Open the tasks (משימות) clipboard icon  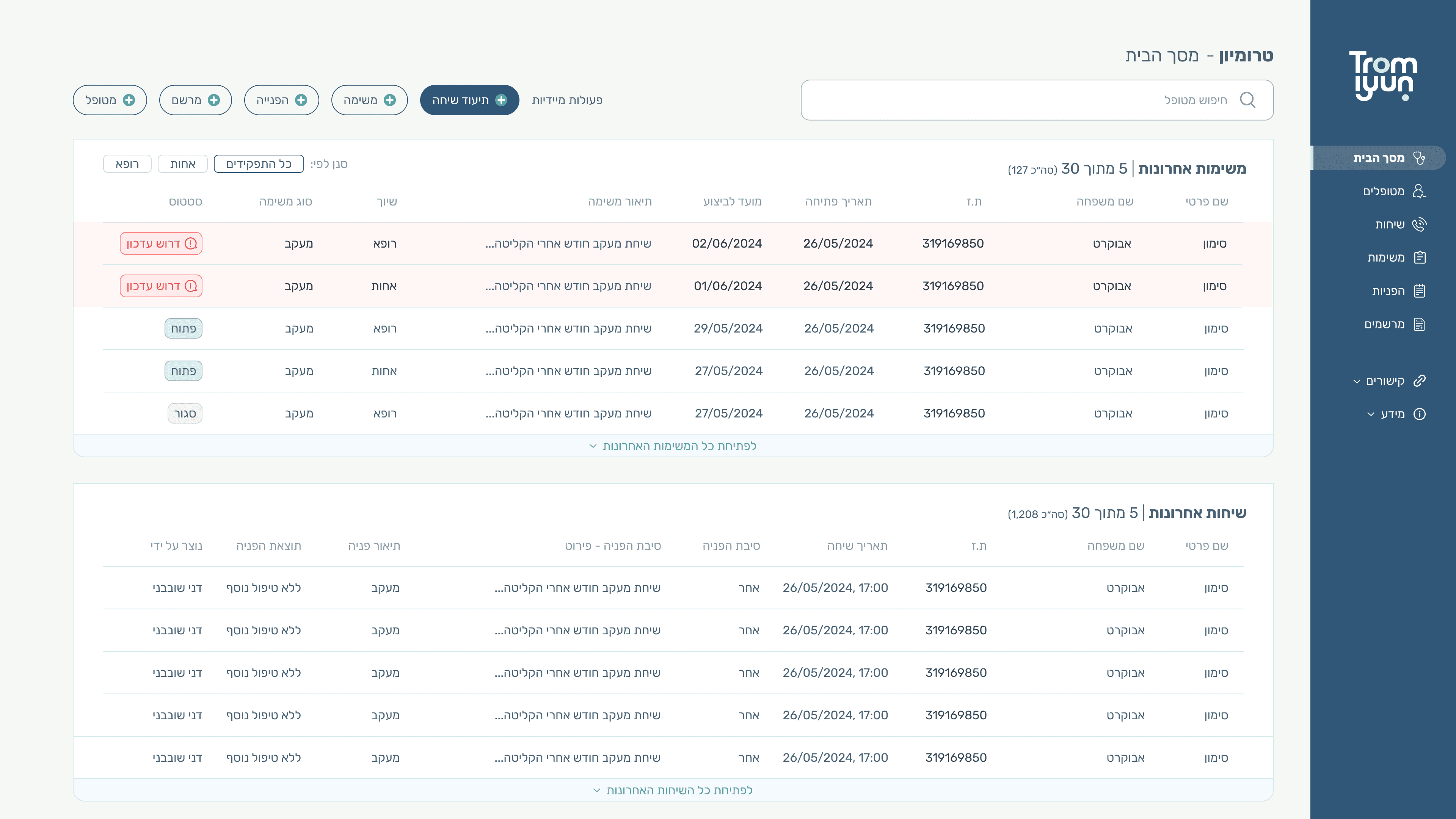pos(1419,258)
